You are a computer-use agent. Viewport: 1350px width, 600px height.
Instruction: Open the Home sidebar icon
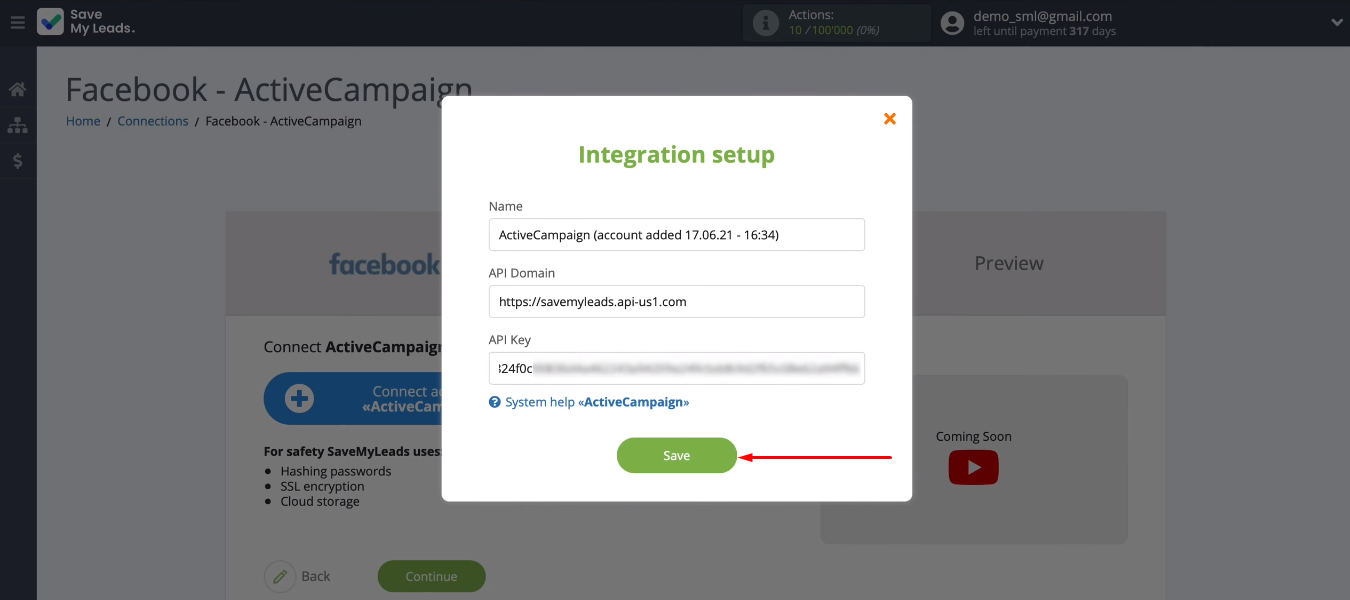click(17, 90)
